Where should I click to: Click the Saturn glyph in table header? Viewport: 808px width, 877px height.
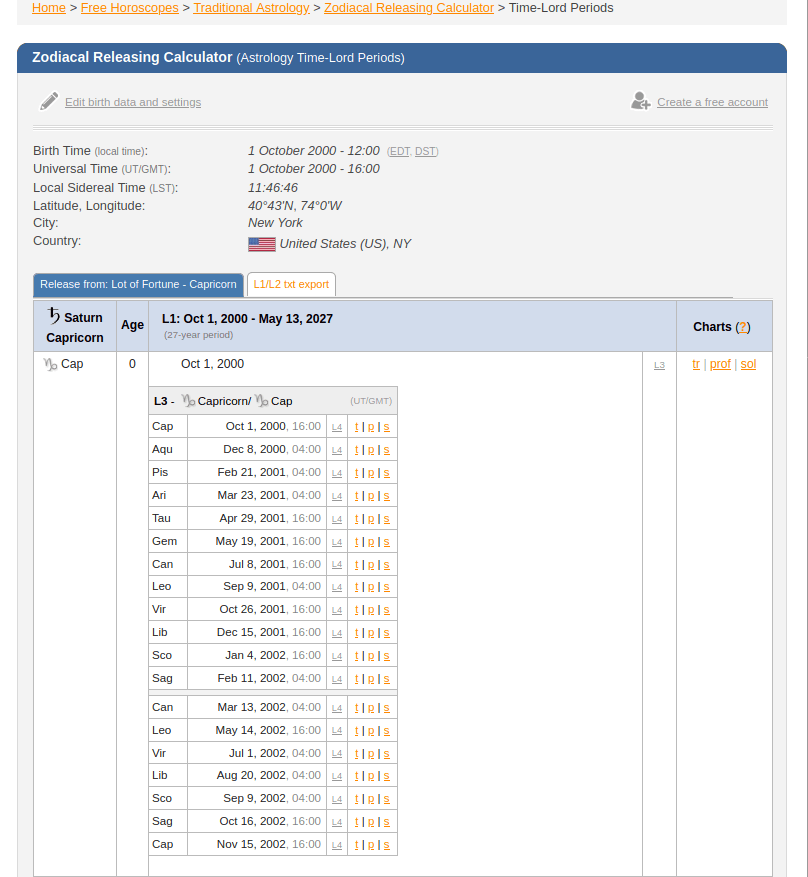tap(54, 316)
